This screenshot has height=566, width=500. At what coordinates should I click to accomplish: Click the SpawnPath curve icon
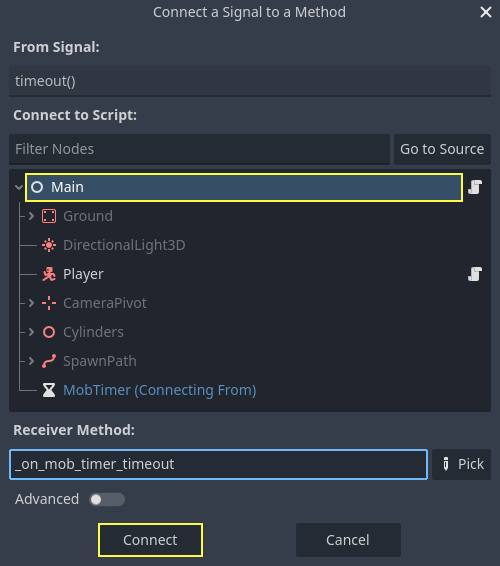pyautogui.click(x=49, y=361)
